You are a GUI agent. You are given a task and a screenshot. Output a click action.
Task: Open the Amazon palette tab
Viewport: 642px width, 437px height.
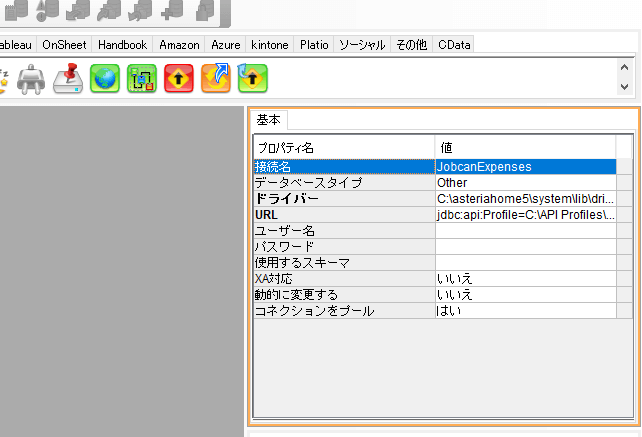pos(179,44)
